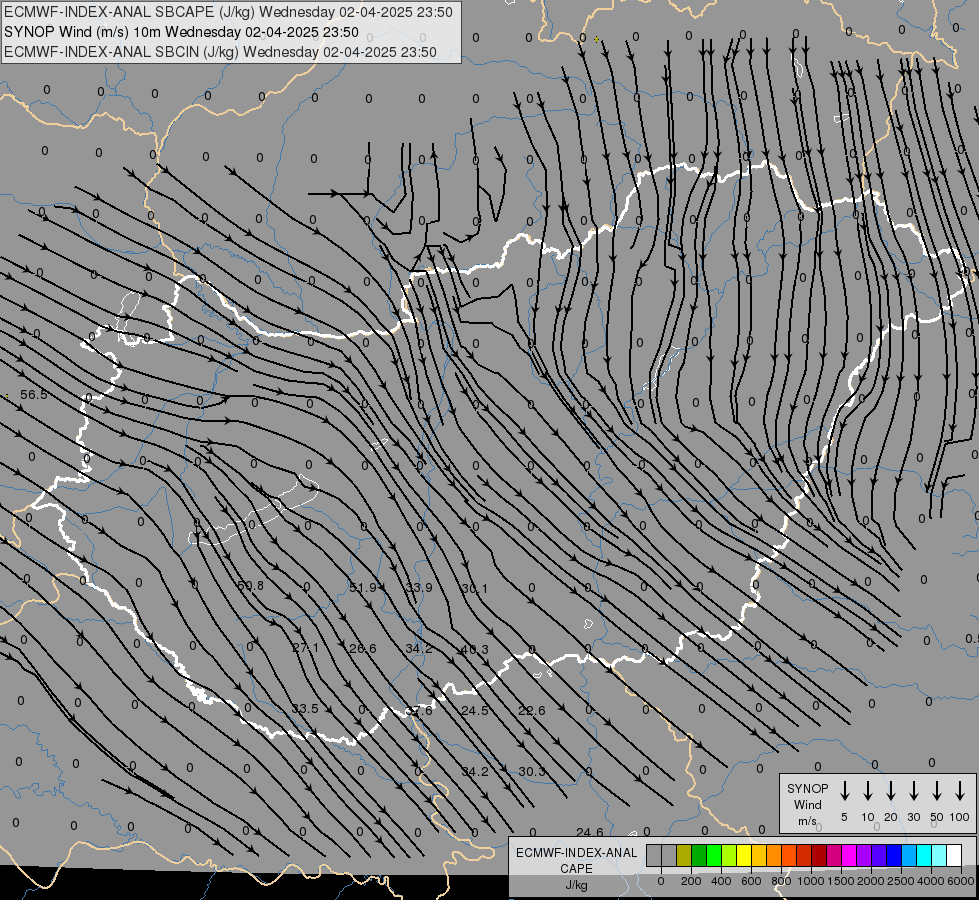Click the 33.5 CAPE value on map

[x=305, y=709]
